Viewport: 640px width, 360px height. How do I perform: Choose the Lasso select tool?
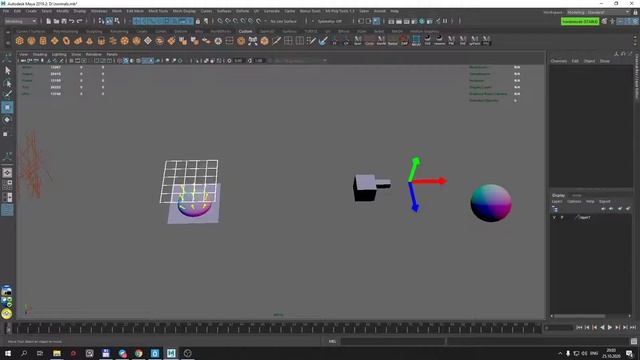(x=7, y=83)
